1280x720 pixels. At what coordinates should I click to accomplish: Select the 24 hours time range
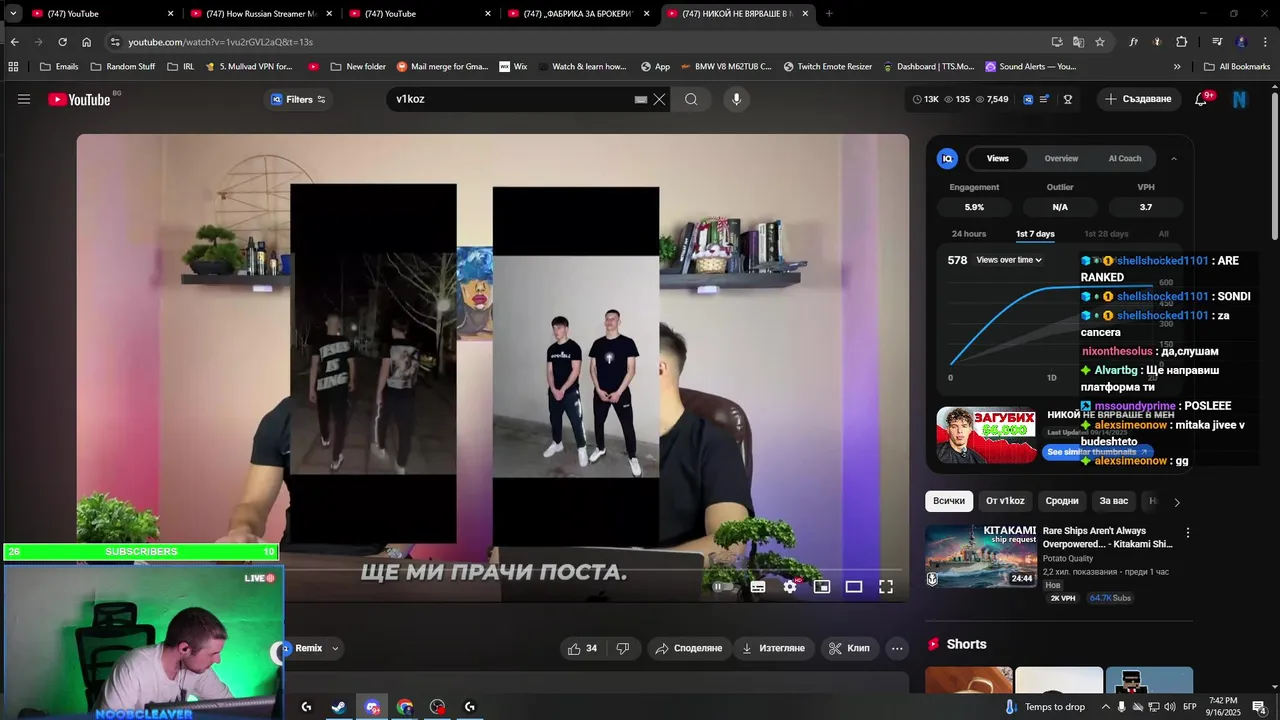(969, 234)
